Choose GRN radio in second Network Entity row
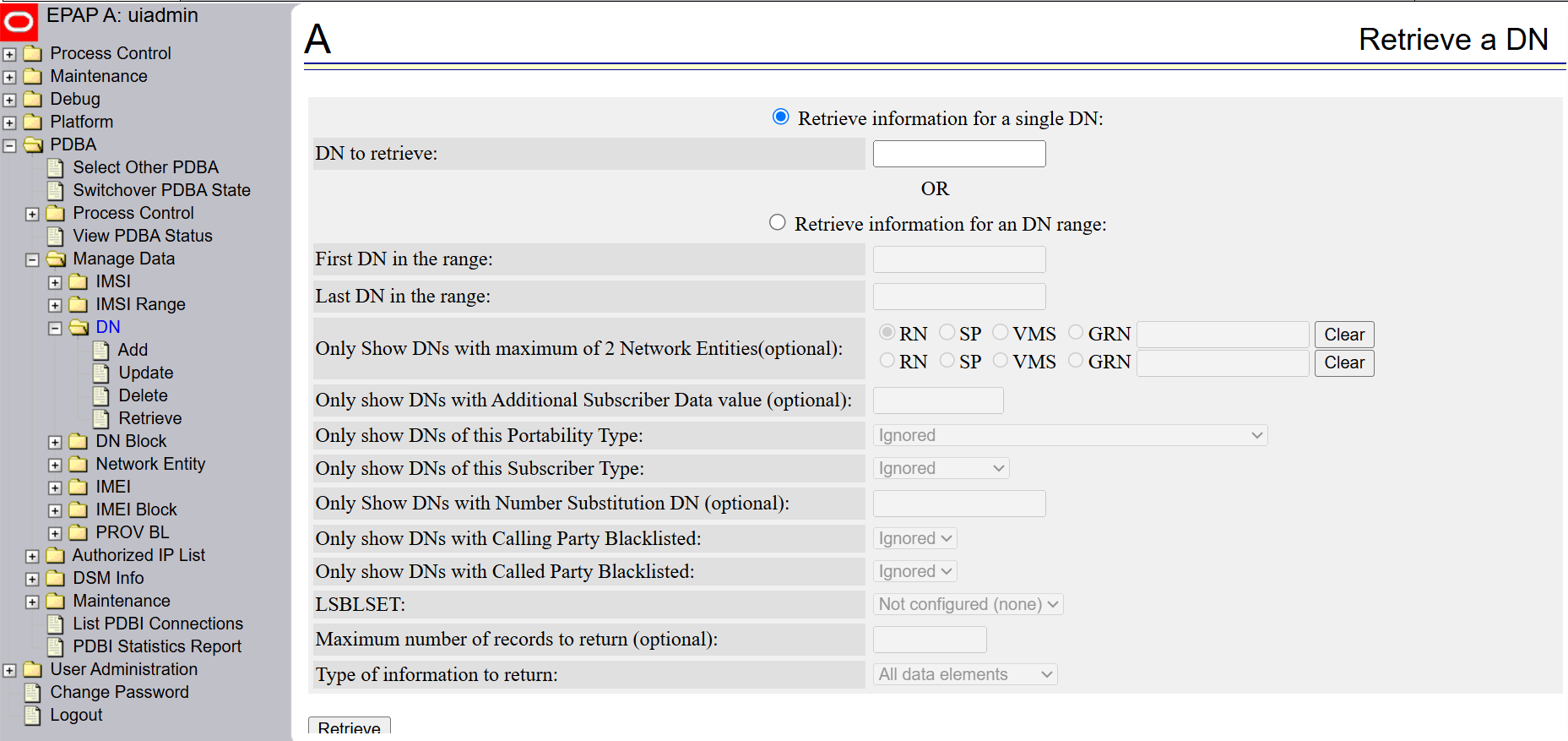Viewport: 1568px width, 741px height. click(x=1076, y=360)
